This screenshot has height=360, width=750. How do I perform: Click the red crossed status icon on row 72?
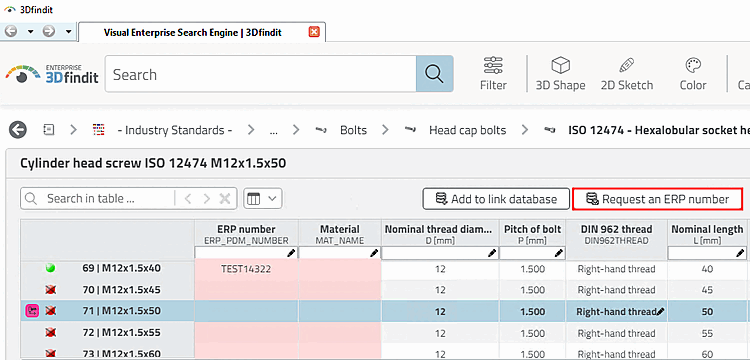[50, 332]
